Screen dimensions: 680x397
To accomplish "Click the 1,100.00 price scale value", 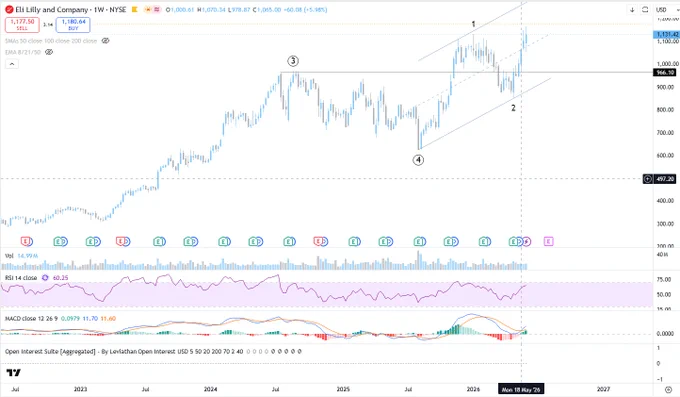I will tap(667, 41).
